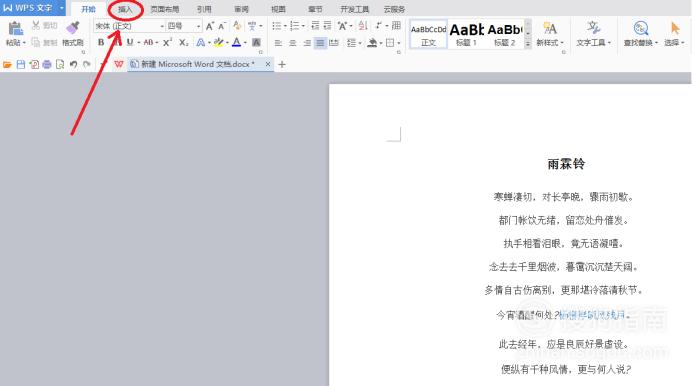The height and width of the screenshot is (386, 692).
Task: Click the Select cursor arrow icon
Action: 675,28
